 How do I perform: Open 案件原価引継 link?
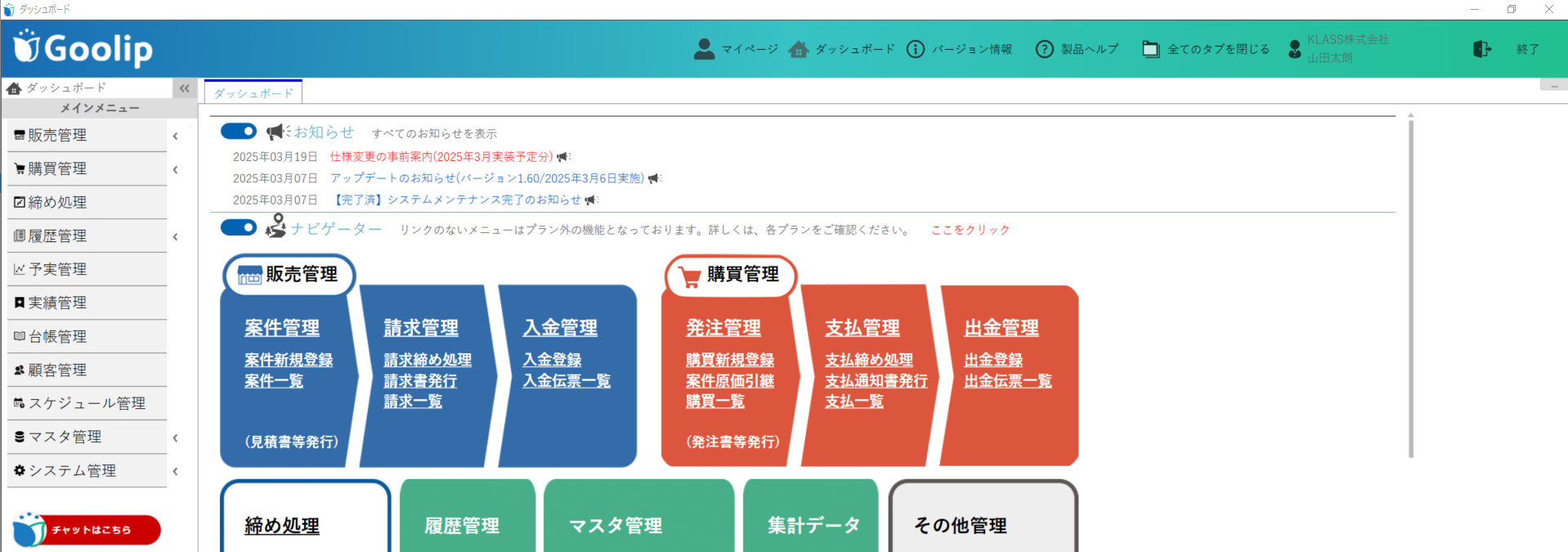point(730,381)
